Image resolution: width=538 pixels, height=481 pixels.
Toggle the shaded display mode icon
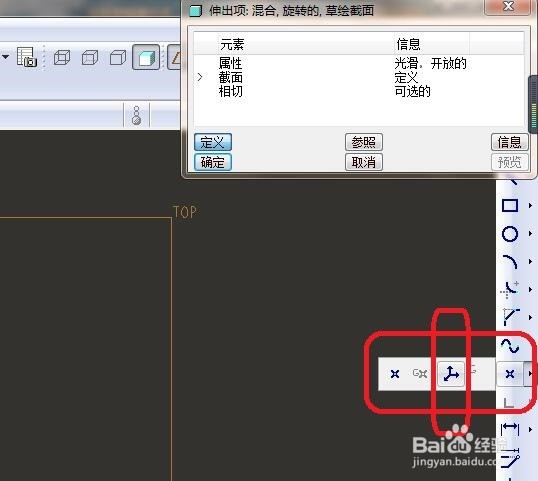click(x=146, y=57)
